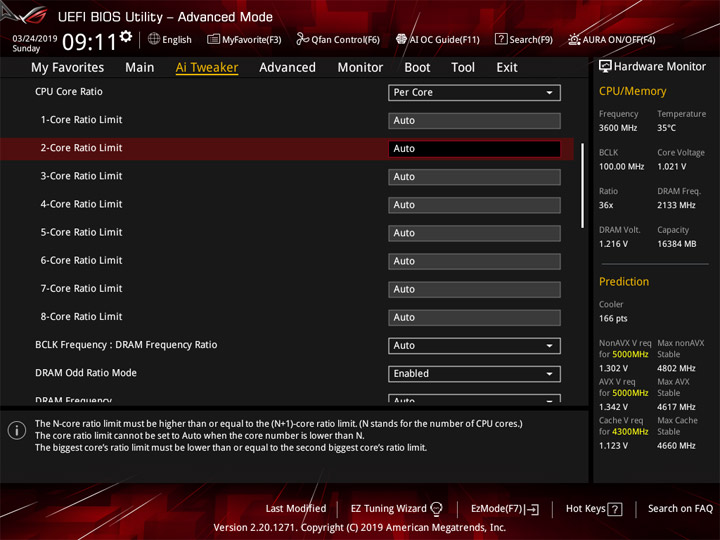This screenshot has height=540, width=720.
Task: Open the Advanced tab
Action: (287, 68)
